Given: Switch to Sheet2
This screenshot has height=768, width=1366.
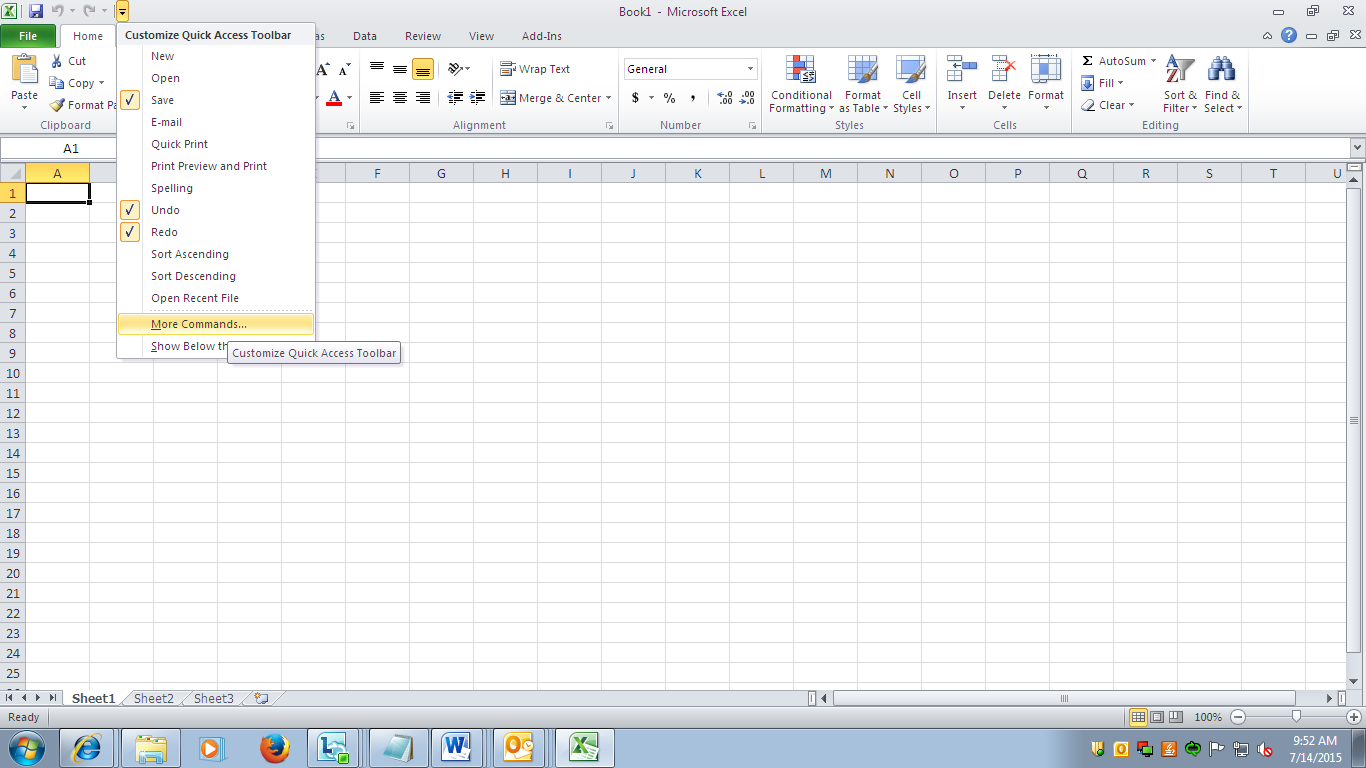Looking at the screenshot, I should pyautogui.click(x=152, y=698).
